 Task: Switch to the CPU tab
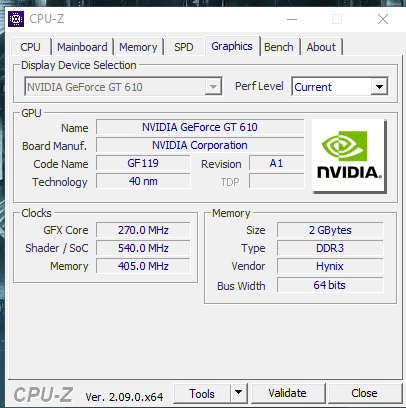(30, 47)
